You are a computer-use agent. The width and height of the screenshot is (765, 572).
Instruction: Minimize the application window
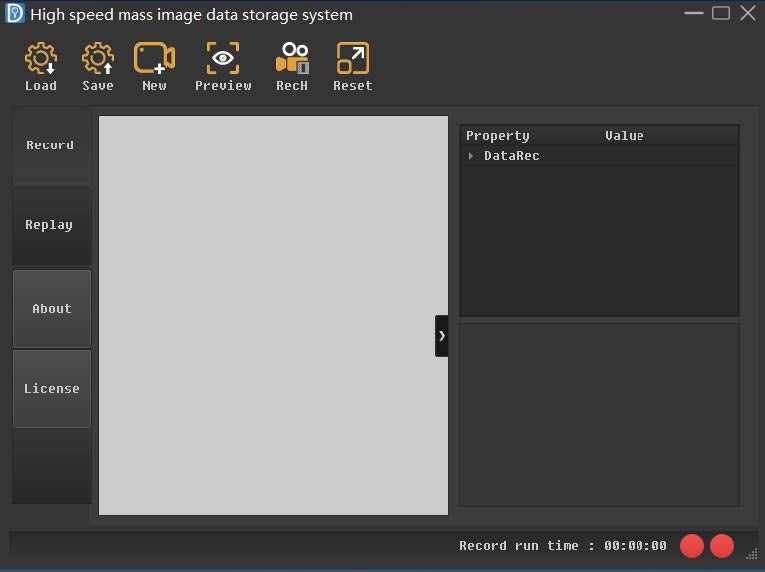[x=694, y=13]
